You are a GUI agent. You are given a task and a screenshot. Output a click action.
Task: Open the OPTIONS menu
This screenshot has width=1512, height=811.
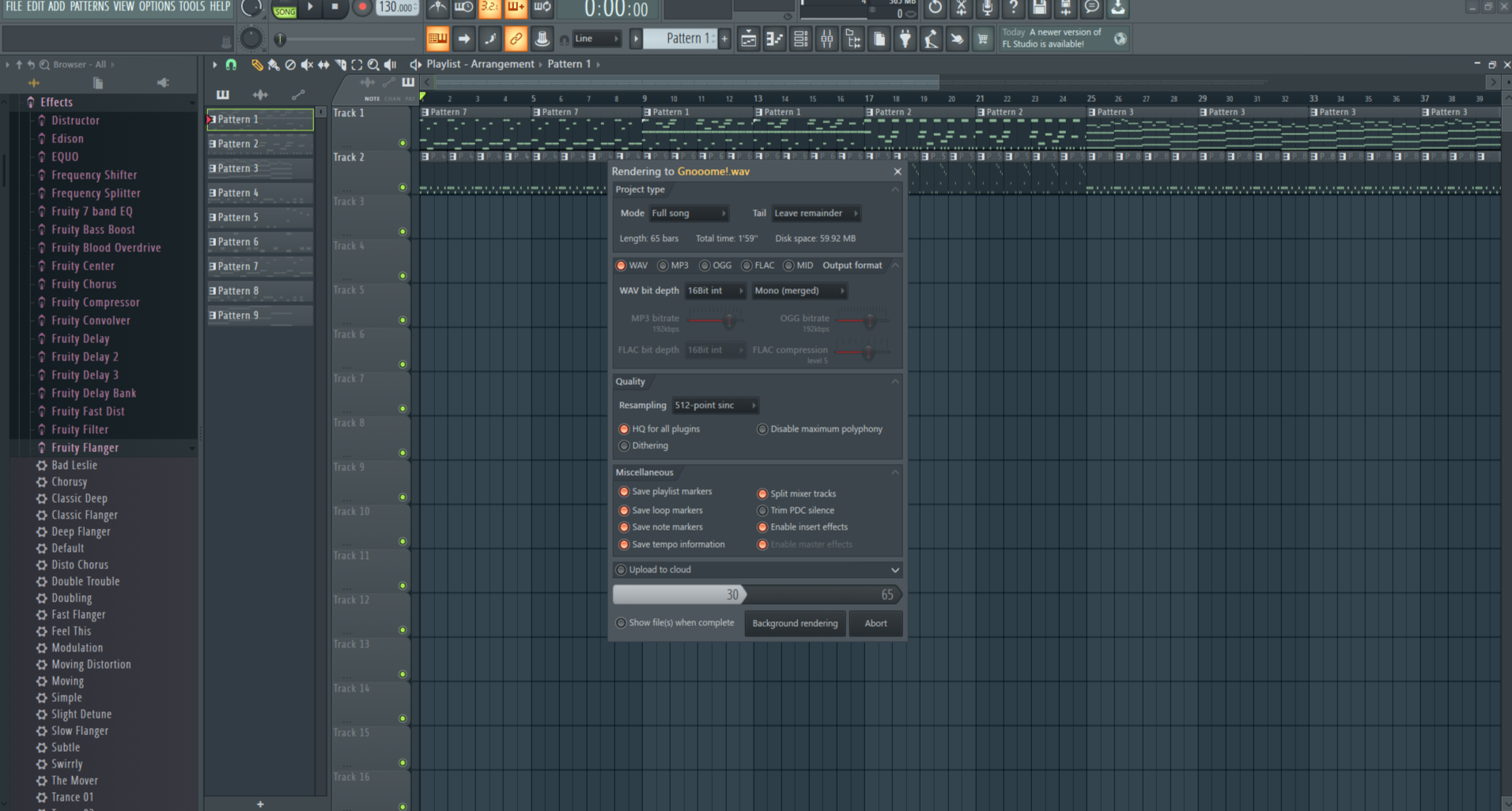[x=157, y=6]
